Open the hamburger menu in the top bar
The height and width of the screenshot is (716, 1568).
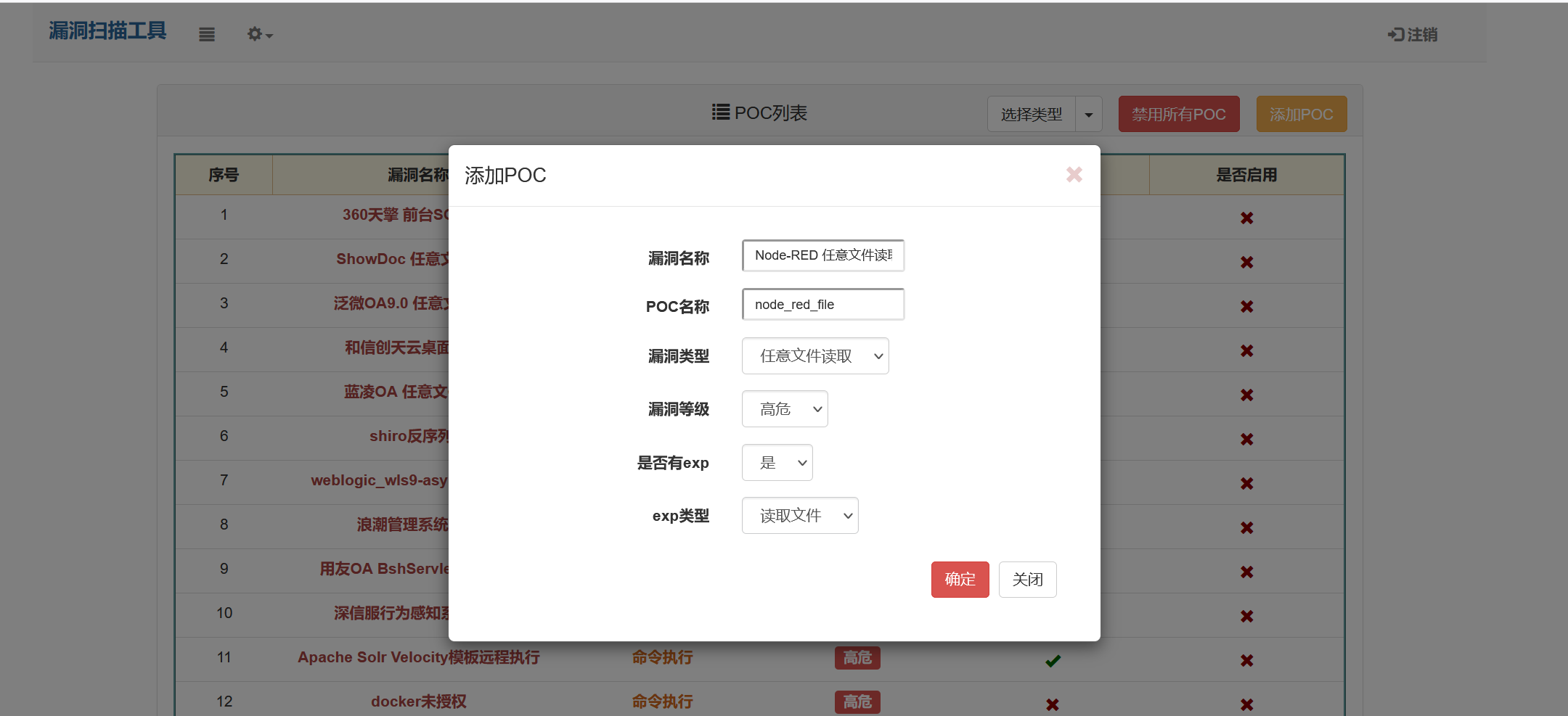point(207,34)
